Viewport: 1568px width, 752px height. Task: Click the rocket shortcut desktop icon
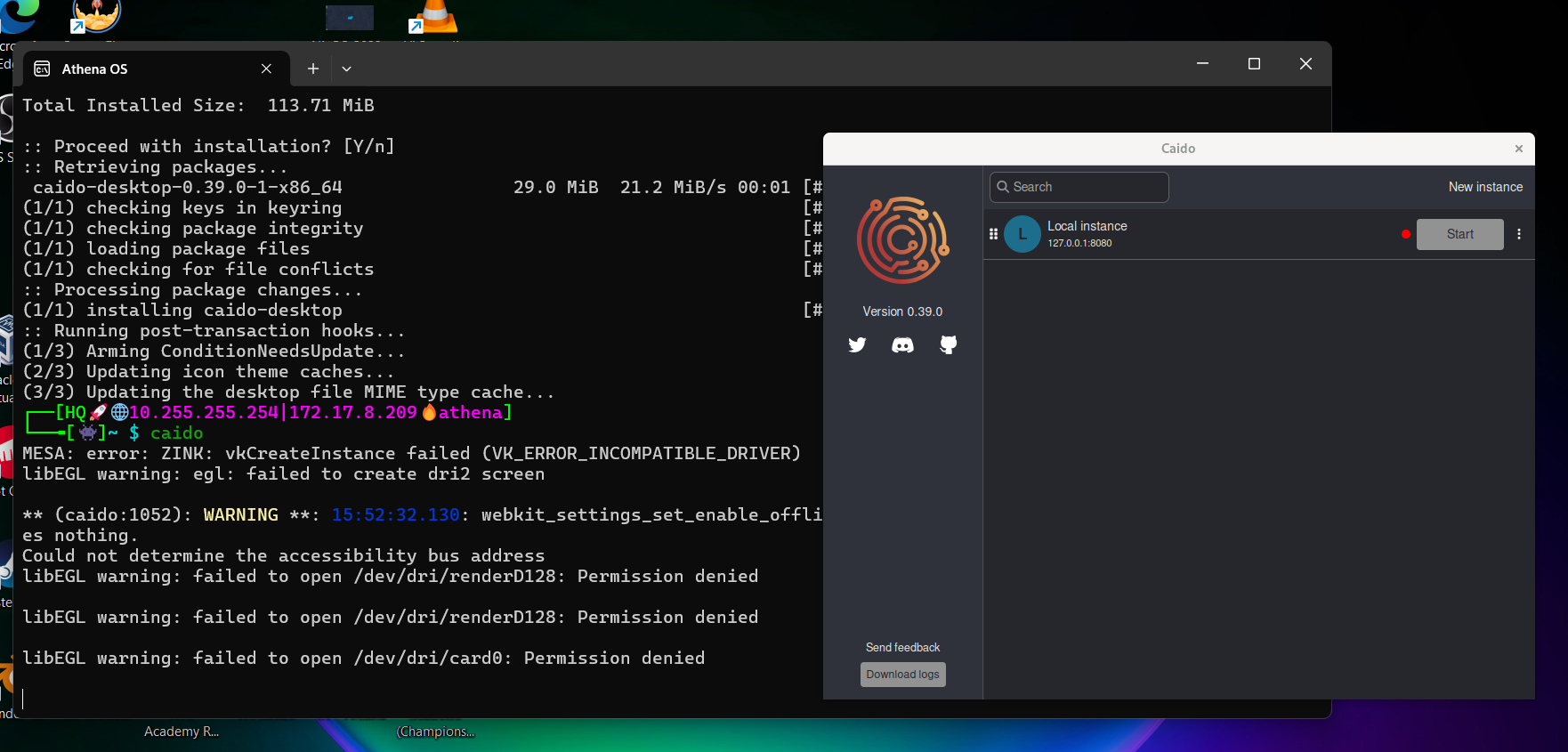95,16
